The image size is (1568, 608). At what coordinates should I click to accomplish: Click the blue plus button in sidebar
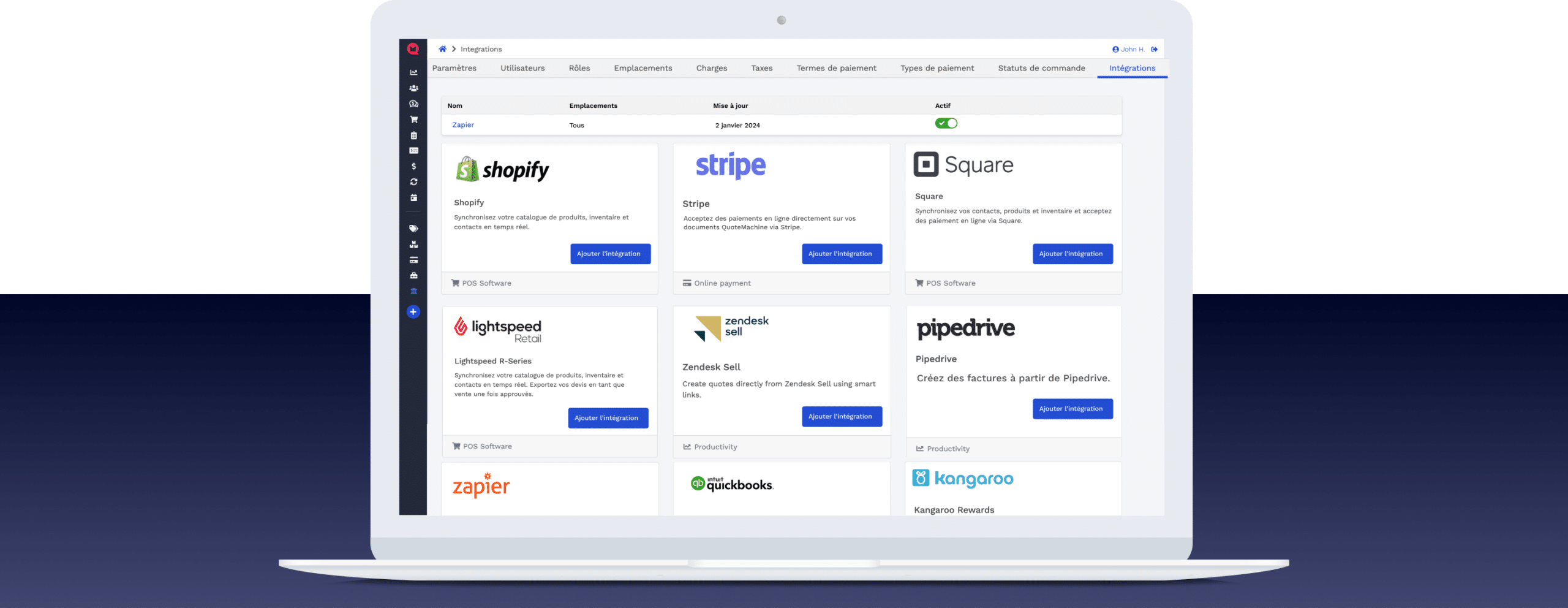coord(413,312)
